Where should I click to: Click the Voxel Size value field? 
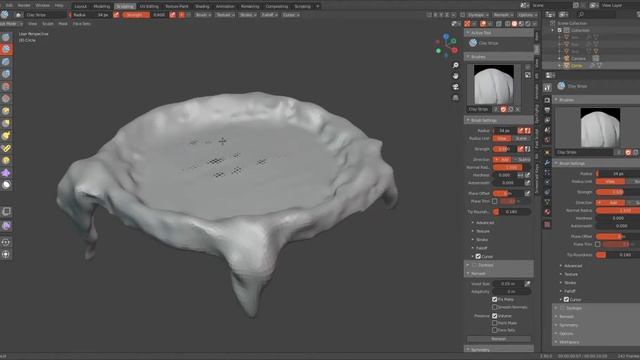[508, 284]
